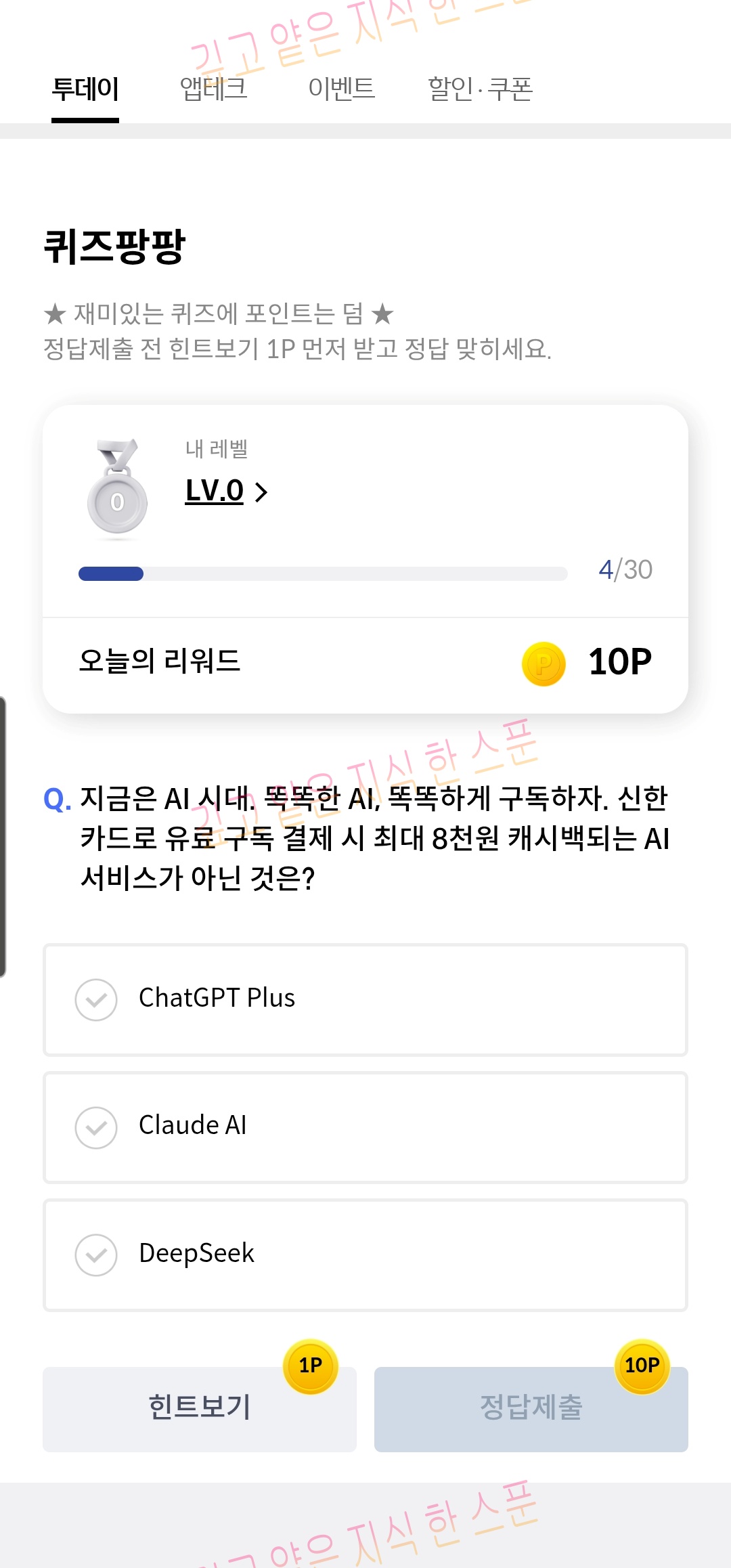731x1568 pixels.
Task: Tap the 오늘의 리워드 row
Action: [x=365, y=663]
